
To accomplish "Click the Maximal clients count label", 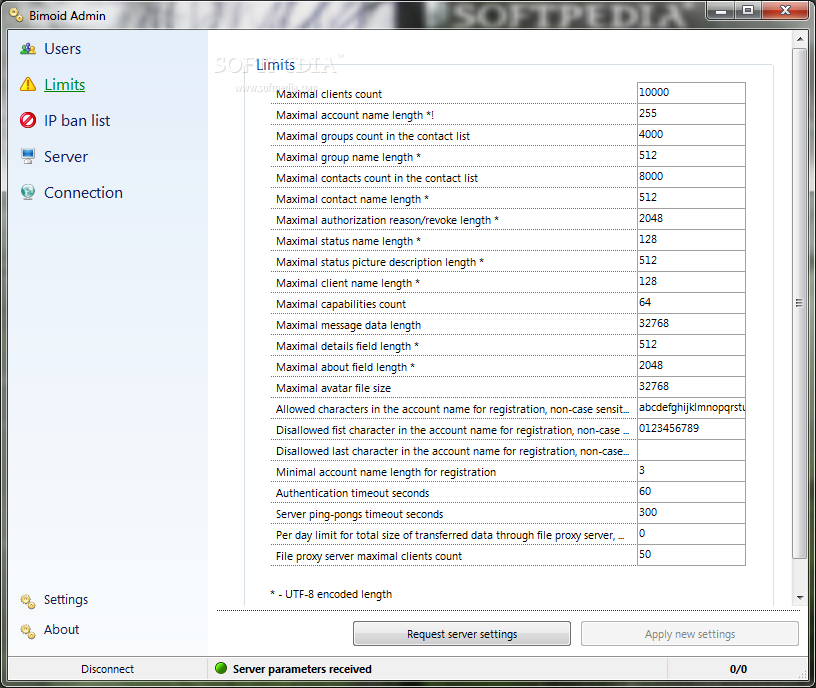I will (x=329, y=94).
